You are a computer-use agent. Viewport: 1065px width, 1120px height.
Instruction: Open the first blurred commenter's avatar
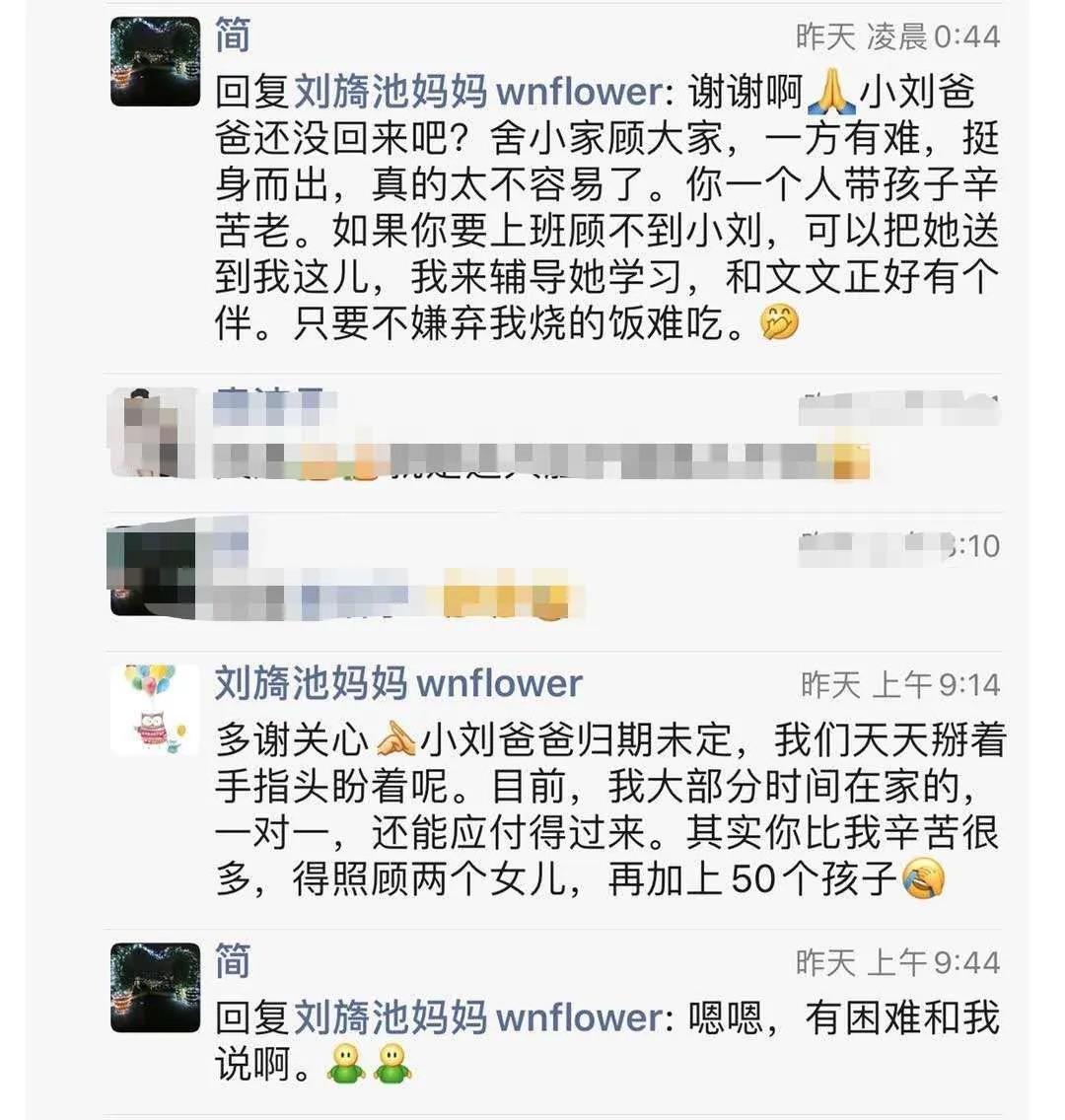(152, 433)
